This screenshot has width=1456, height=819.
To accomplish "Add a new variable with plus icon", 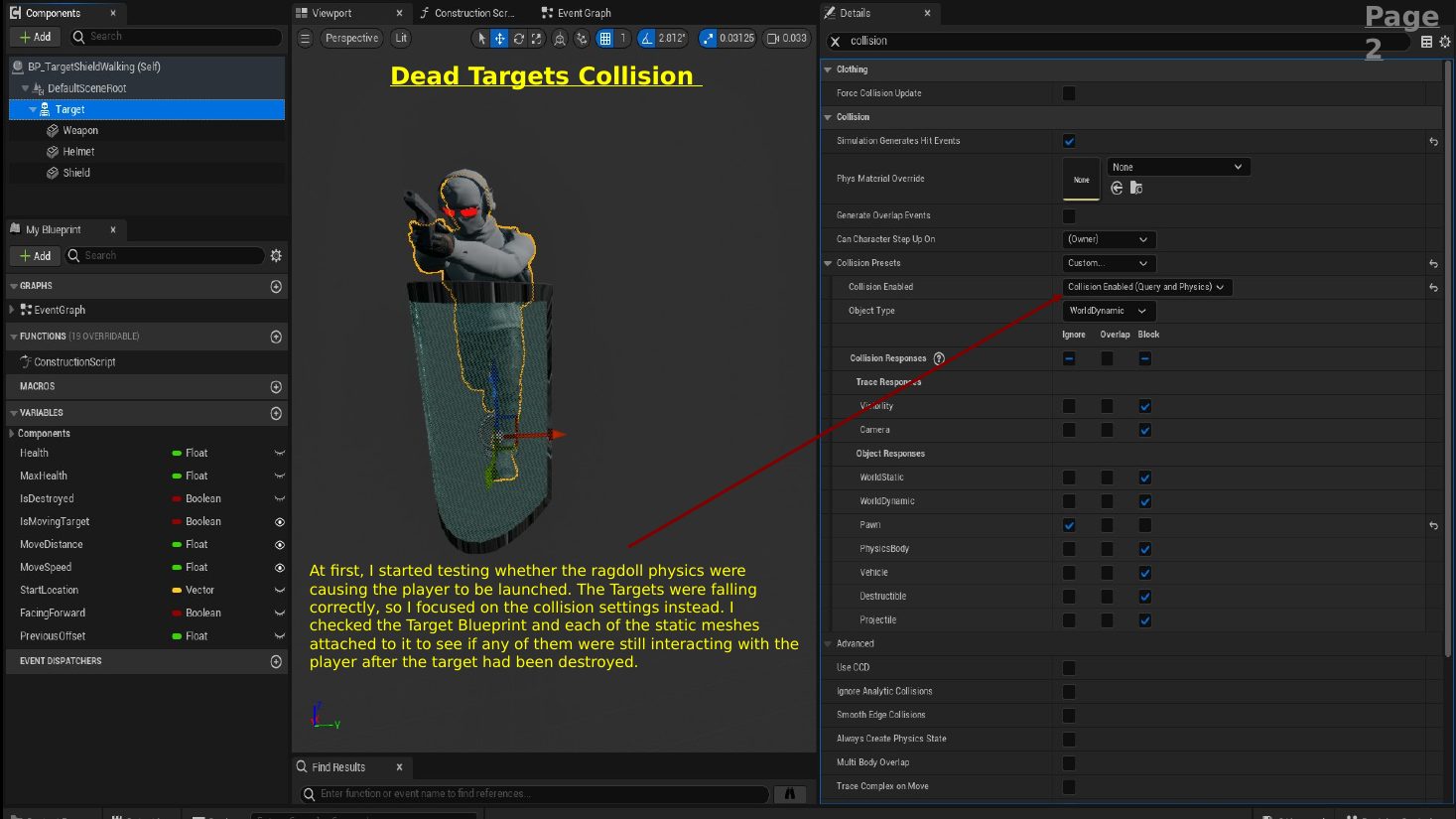I will click(x=276, y=413).
